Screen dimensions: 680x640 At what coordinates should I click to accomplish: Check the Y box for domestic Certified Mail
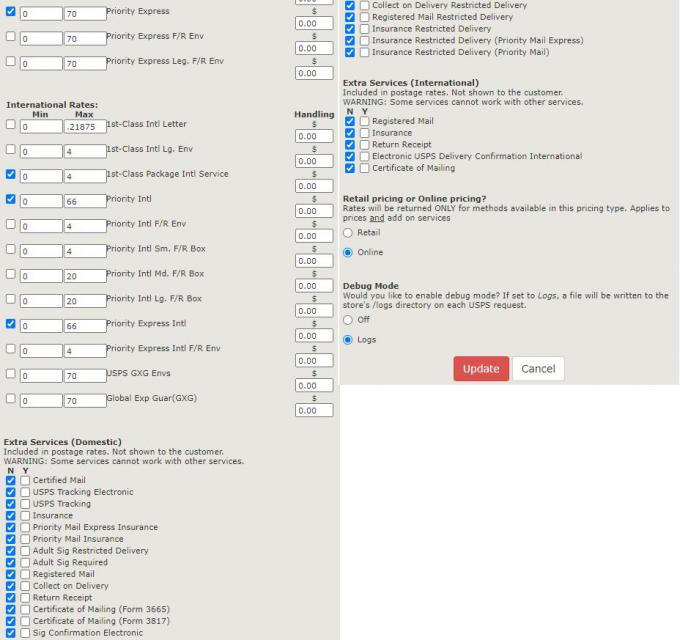25,480
